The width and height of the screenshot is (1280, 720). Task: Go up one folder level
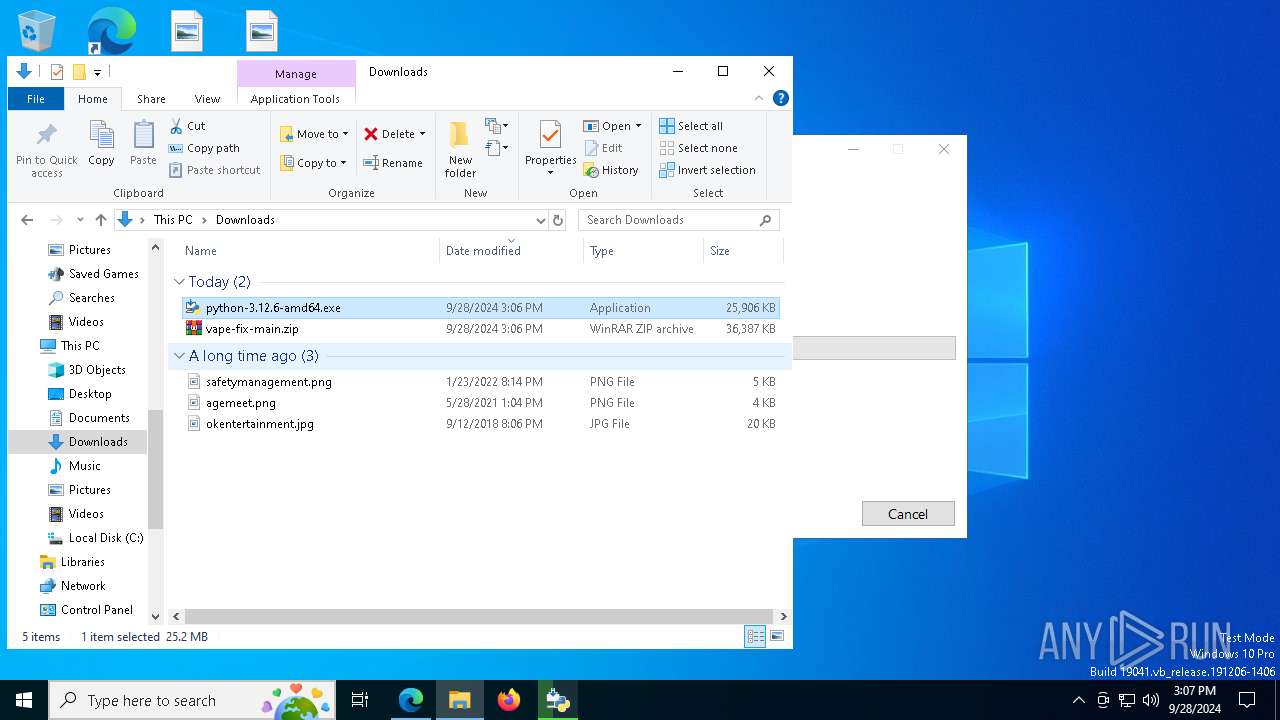pos(101,220)
